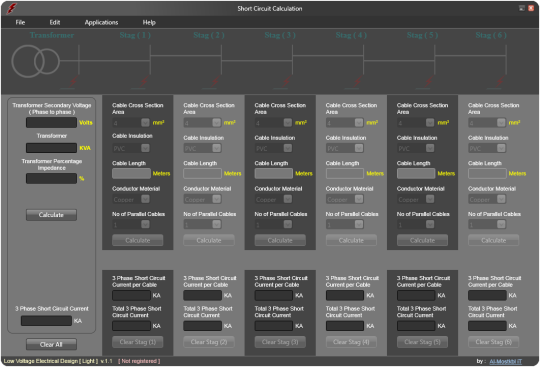The image size is (540, 367).
Task: Click the 'Not registered' status text
Action: pyautogui.click(x=139, y=361)
